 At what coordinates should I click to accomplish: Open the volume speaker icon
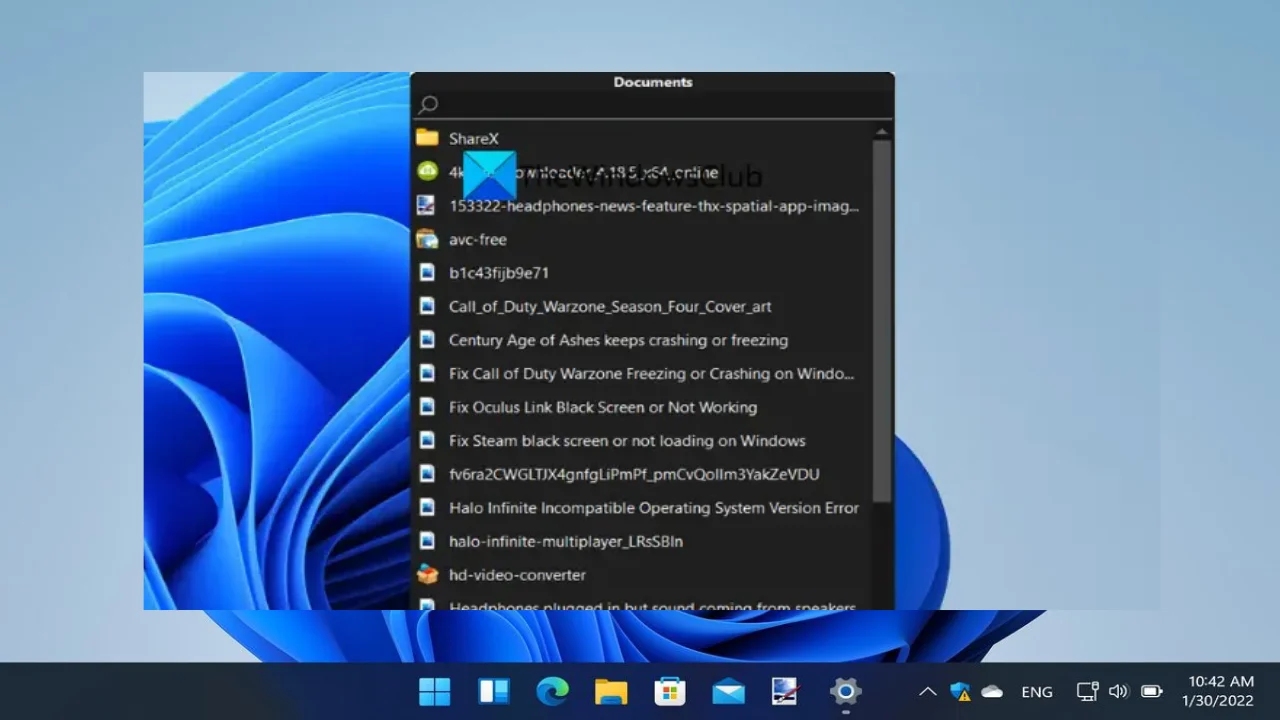pyautogui.click(x=1119, y=691)
